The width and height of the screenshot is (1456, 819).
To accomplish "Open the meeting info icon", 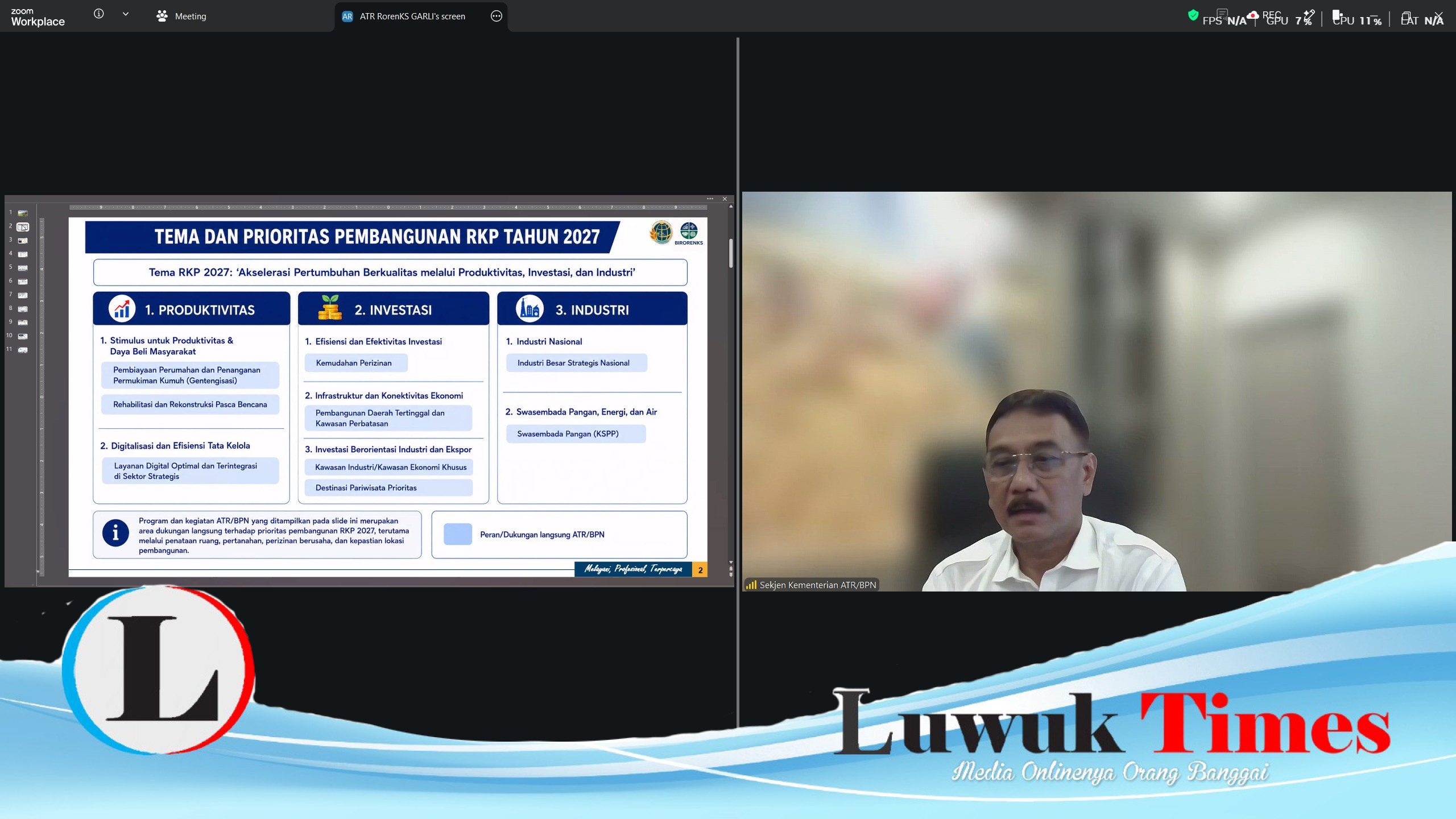I will [98, 14].
